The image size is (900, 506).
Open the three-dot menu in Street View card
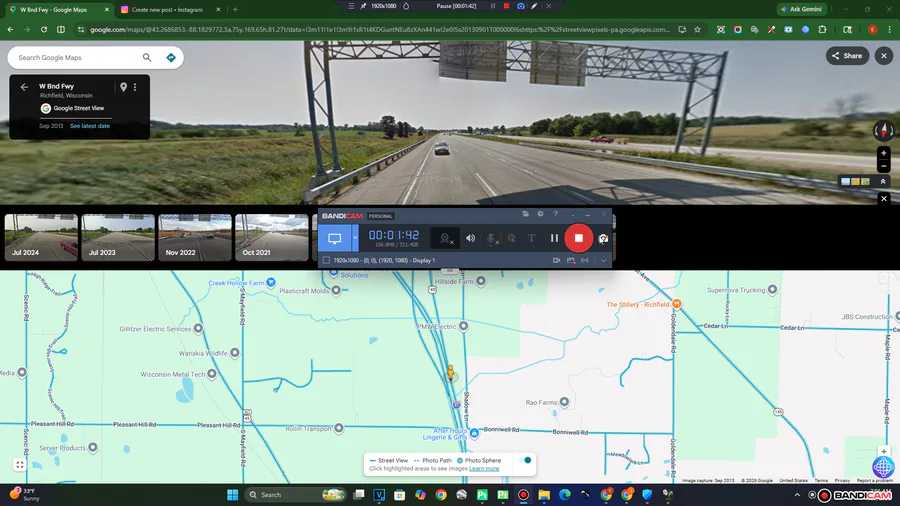(x=135, y=87)
